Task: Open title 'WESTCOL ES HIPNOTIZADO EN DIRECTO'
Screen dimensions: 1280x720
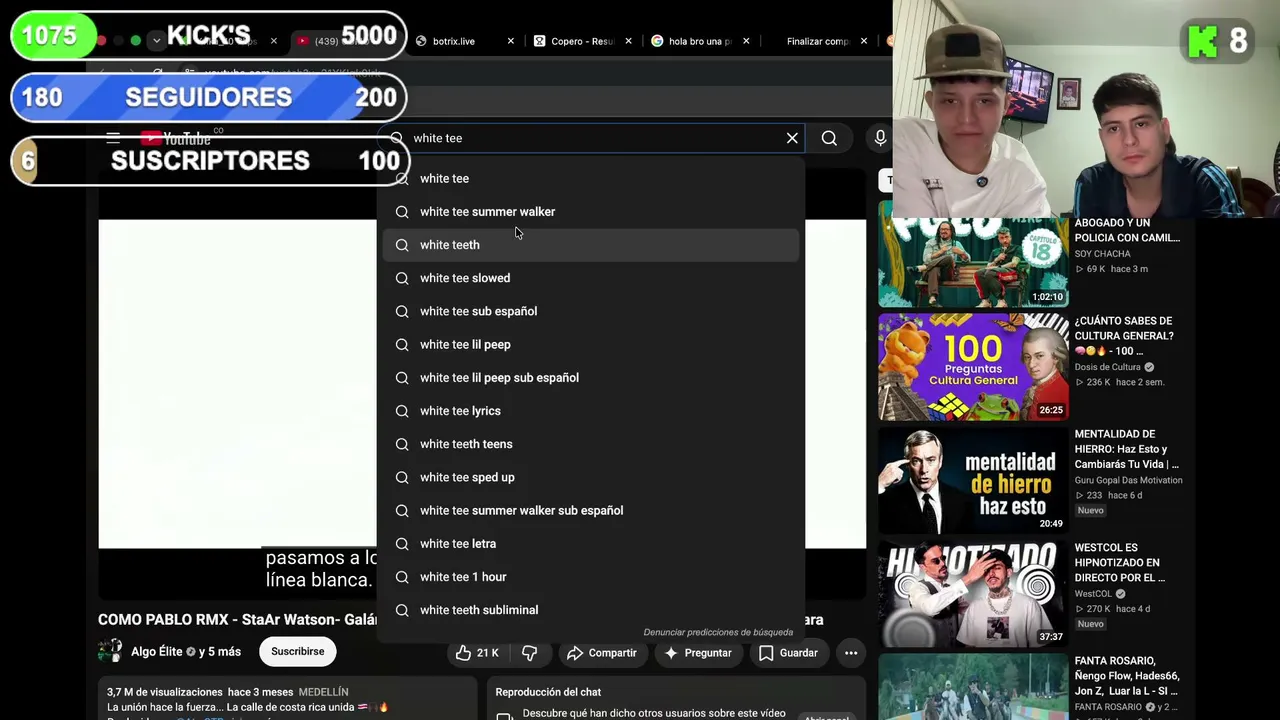Action: coord(1120,562)
